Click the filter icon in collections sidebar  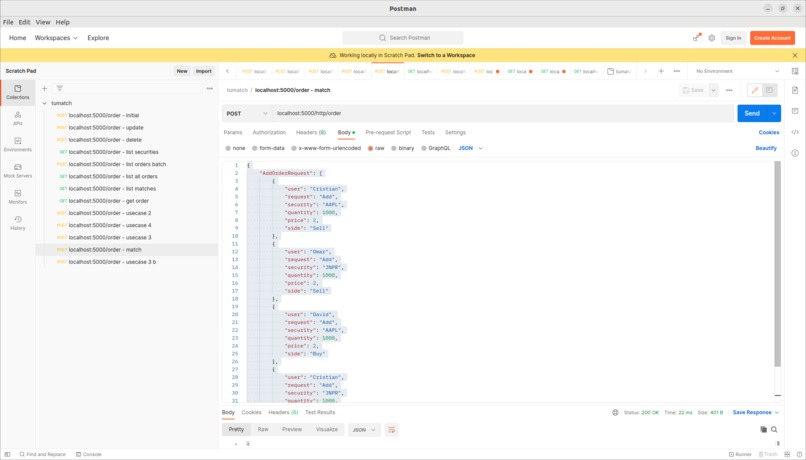pos(60,88)
